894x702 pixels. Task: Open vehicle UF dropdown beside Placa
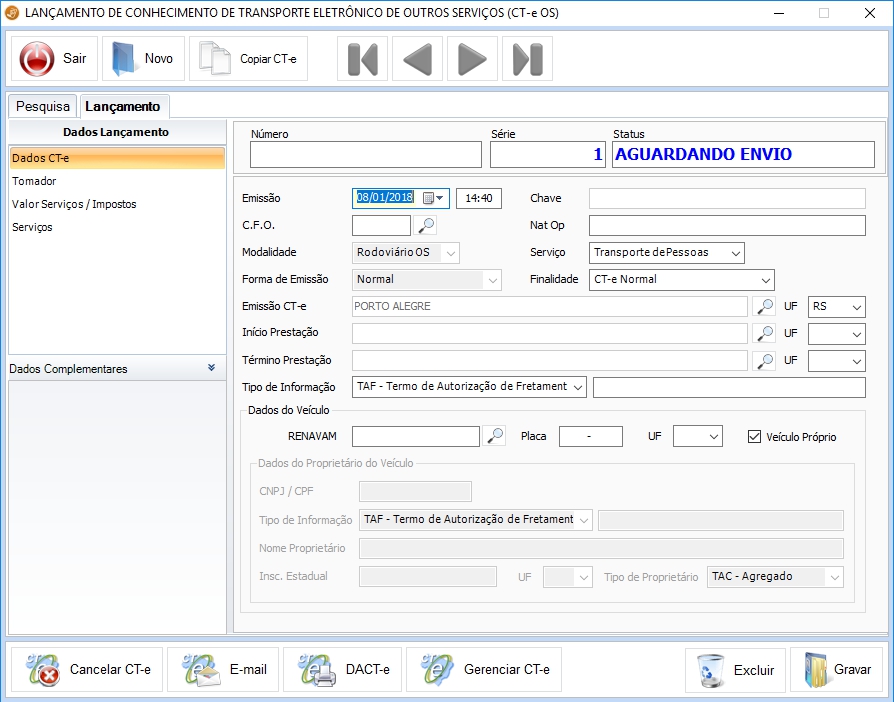pos(698,437)
